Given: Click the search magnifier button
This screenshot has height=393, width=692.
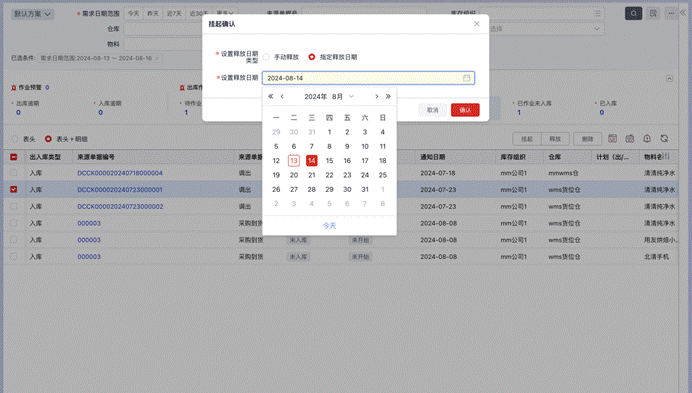Looking at the screenshot, I should click(633, 13).
